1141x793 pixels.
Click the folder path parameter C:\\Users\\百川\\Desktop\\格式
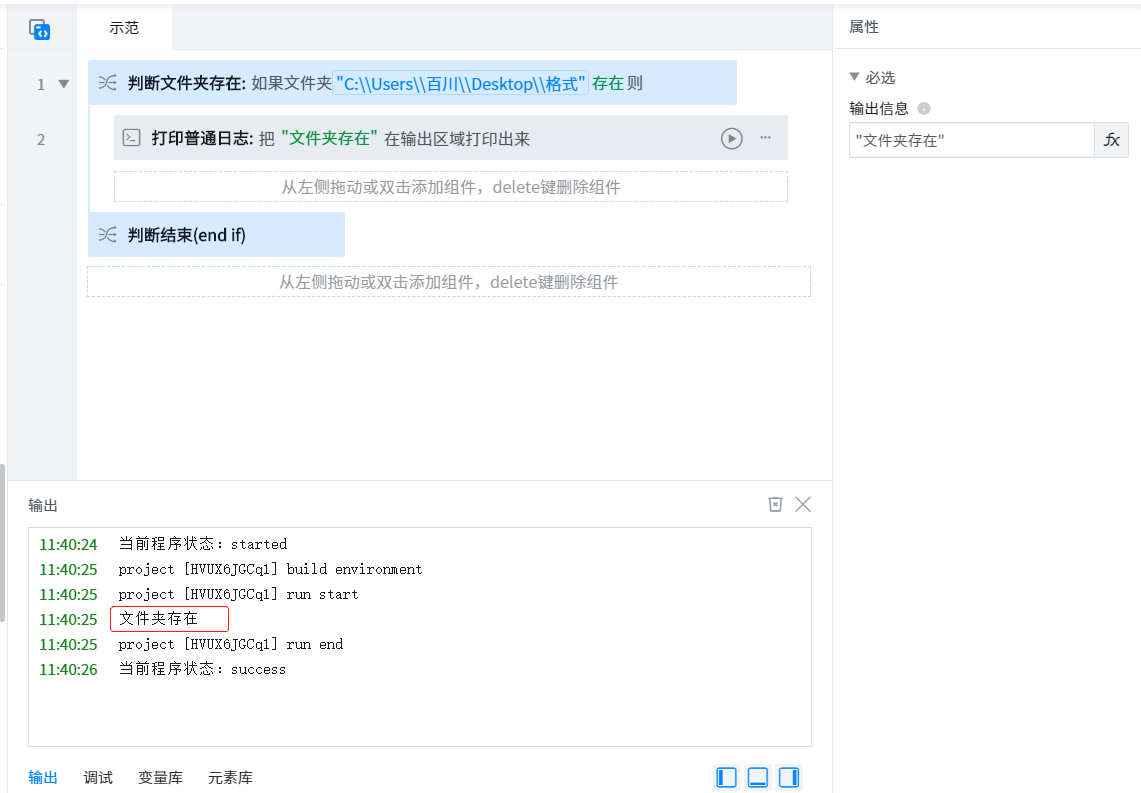[x=461, y=84]
